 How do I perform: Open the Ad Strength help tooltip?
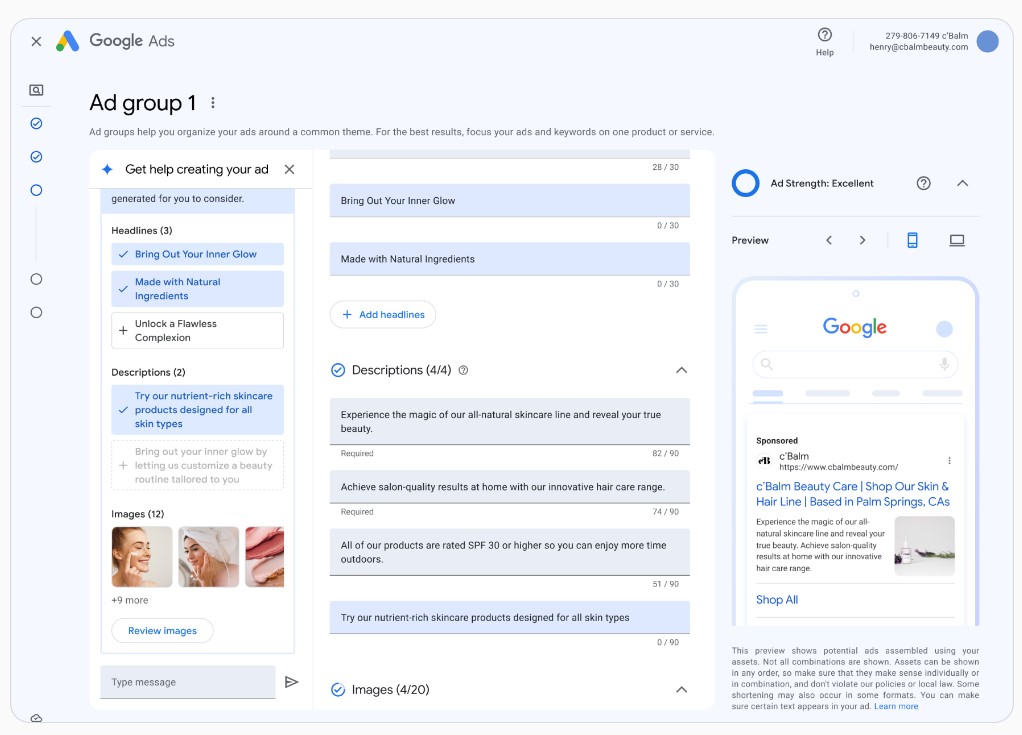[922, 183]
